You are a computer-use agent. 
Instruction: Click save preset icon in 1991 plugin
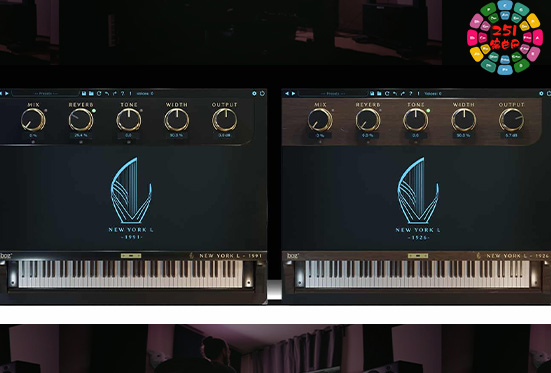pyautogui.click(x=84, y=94)
